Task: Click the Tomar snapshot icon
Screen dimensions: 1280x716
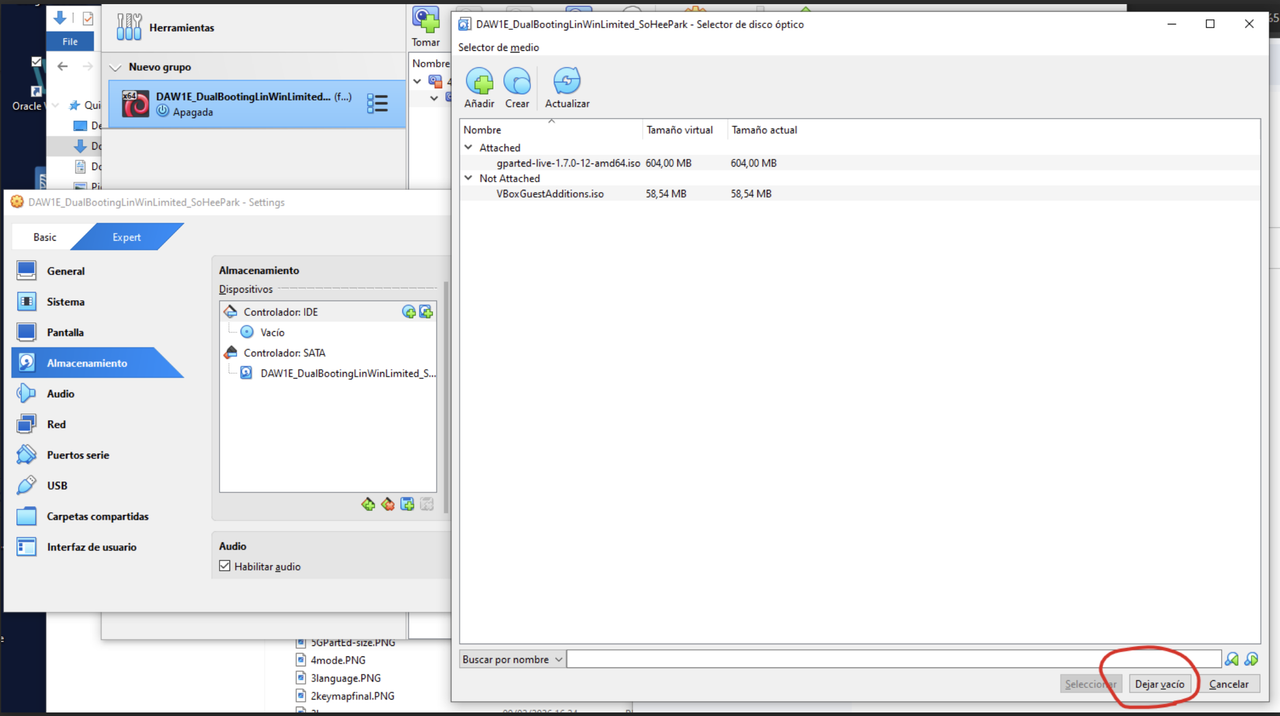Action: [426, 21]
